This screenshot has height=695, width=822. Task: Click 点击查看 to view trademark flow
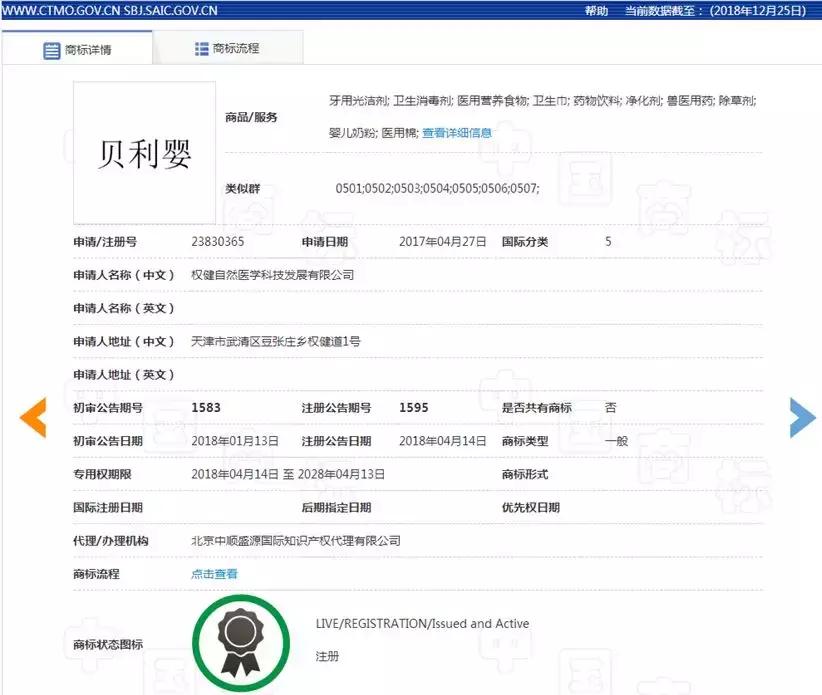pyautogui.click(x=214, y=573)
